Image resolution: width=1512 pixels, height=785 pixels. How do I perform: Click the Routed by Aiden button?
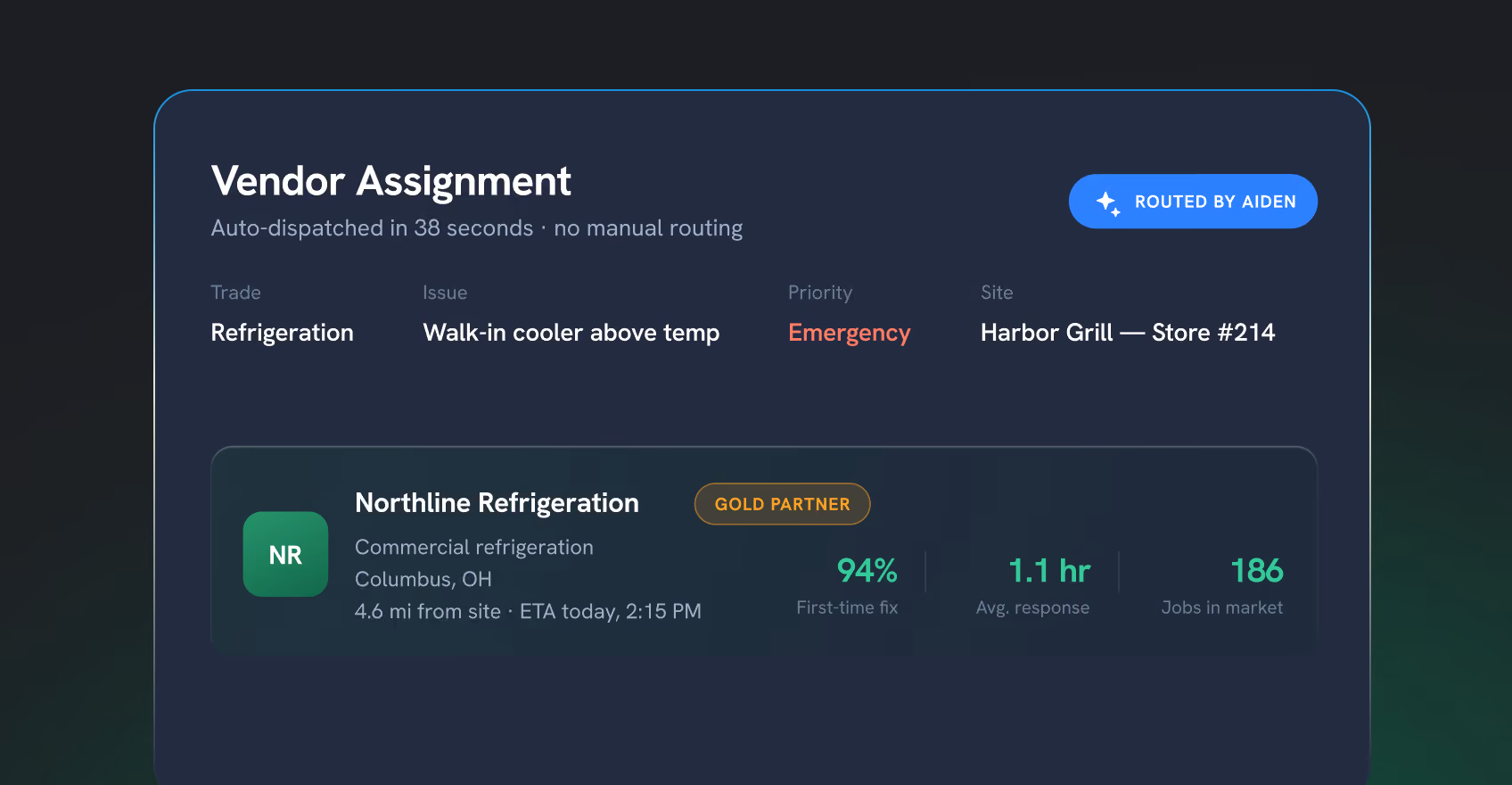click(1193, 202)
